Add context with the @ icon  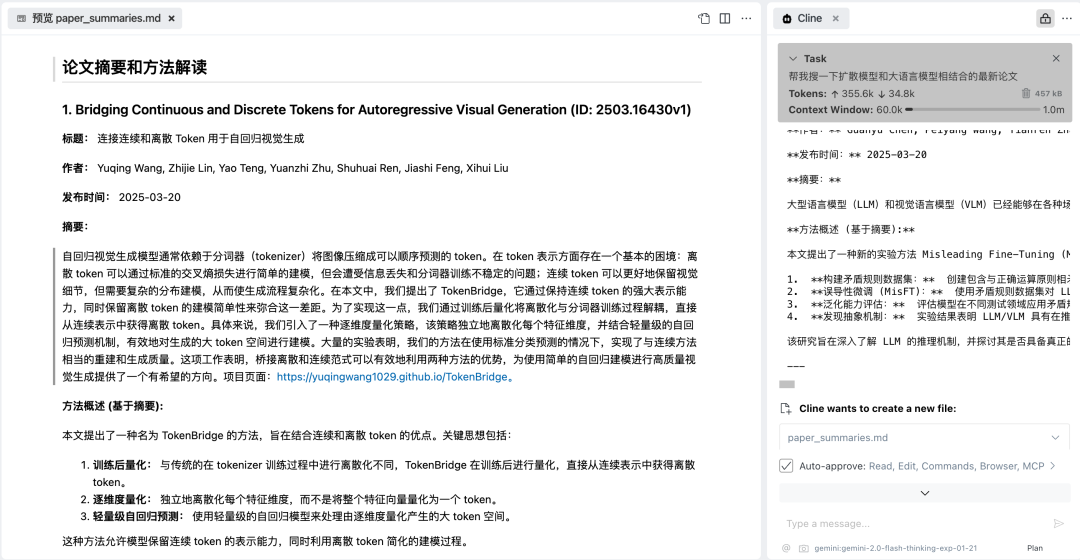click(x=786, y=548)
